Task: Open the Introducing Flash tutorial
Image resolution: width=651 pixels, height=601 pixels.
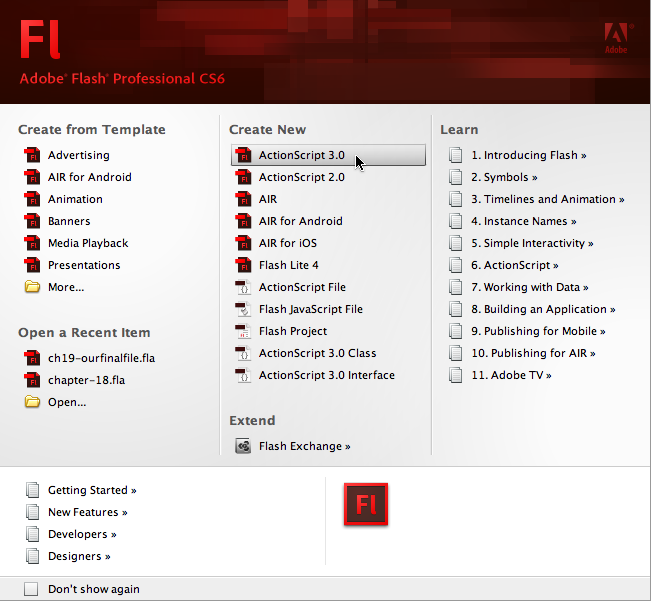Action: point(528,155)
